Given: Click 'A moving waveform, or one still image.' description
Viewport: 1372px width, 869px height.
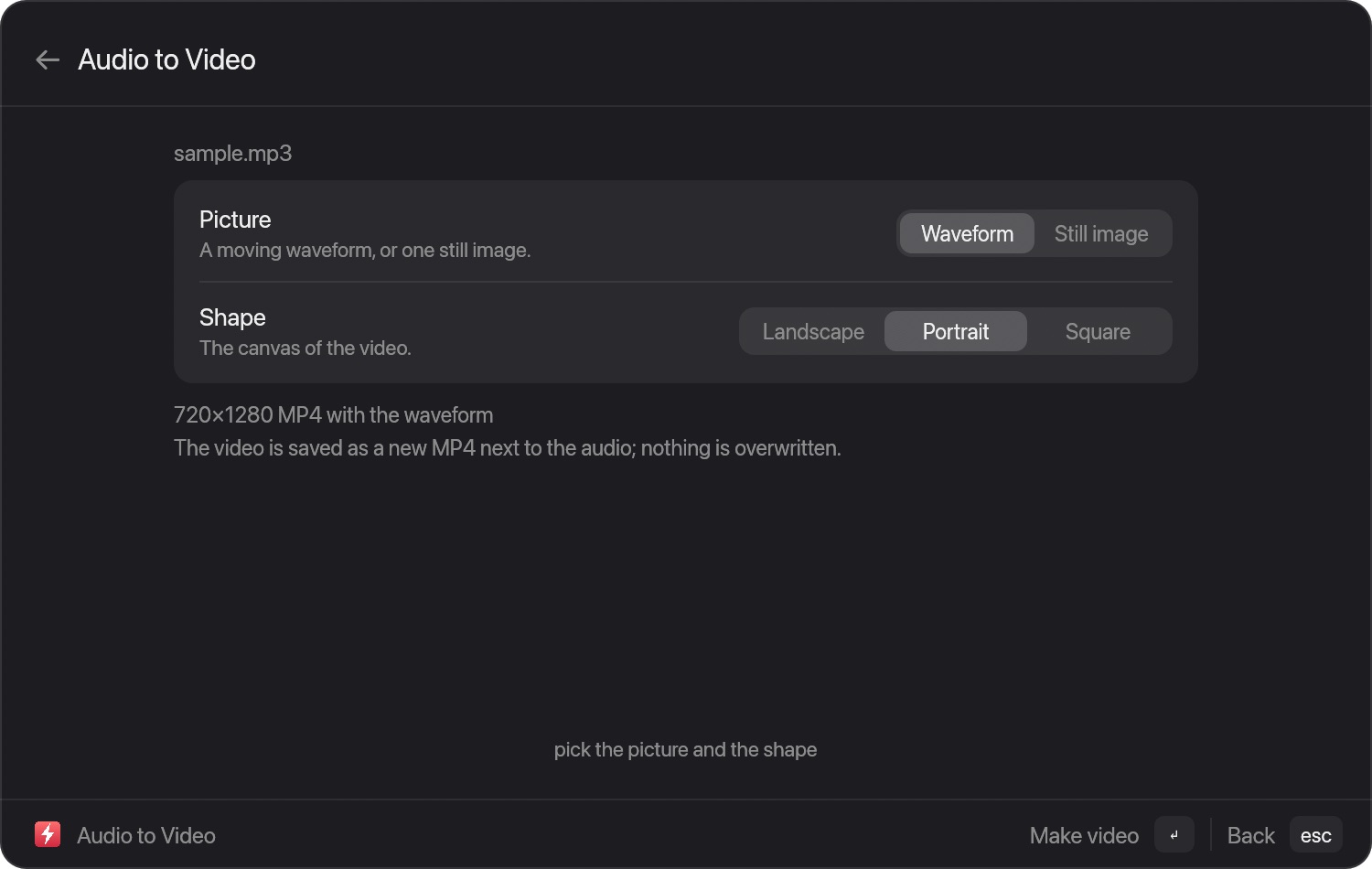Looking at the screenshot, I should [365, 250].
